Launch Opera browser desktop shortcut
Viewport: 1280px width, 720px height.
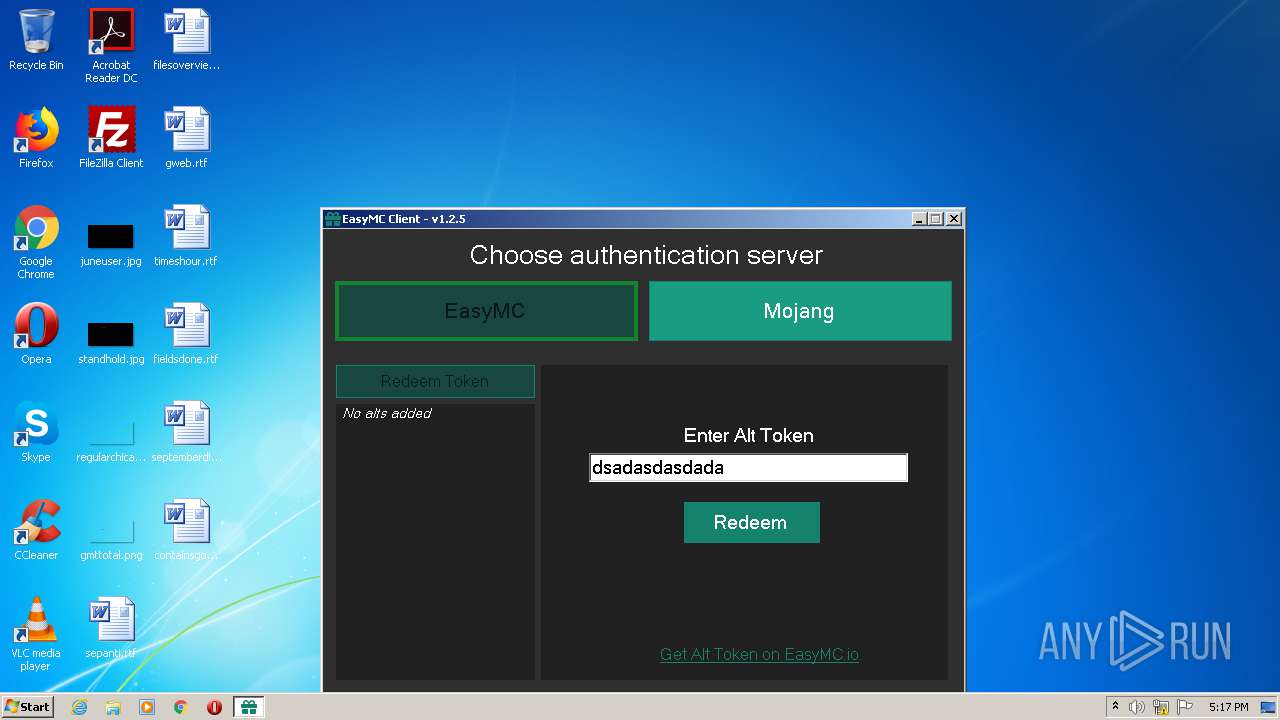tap(36, 335)
